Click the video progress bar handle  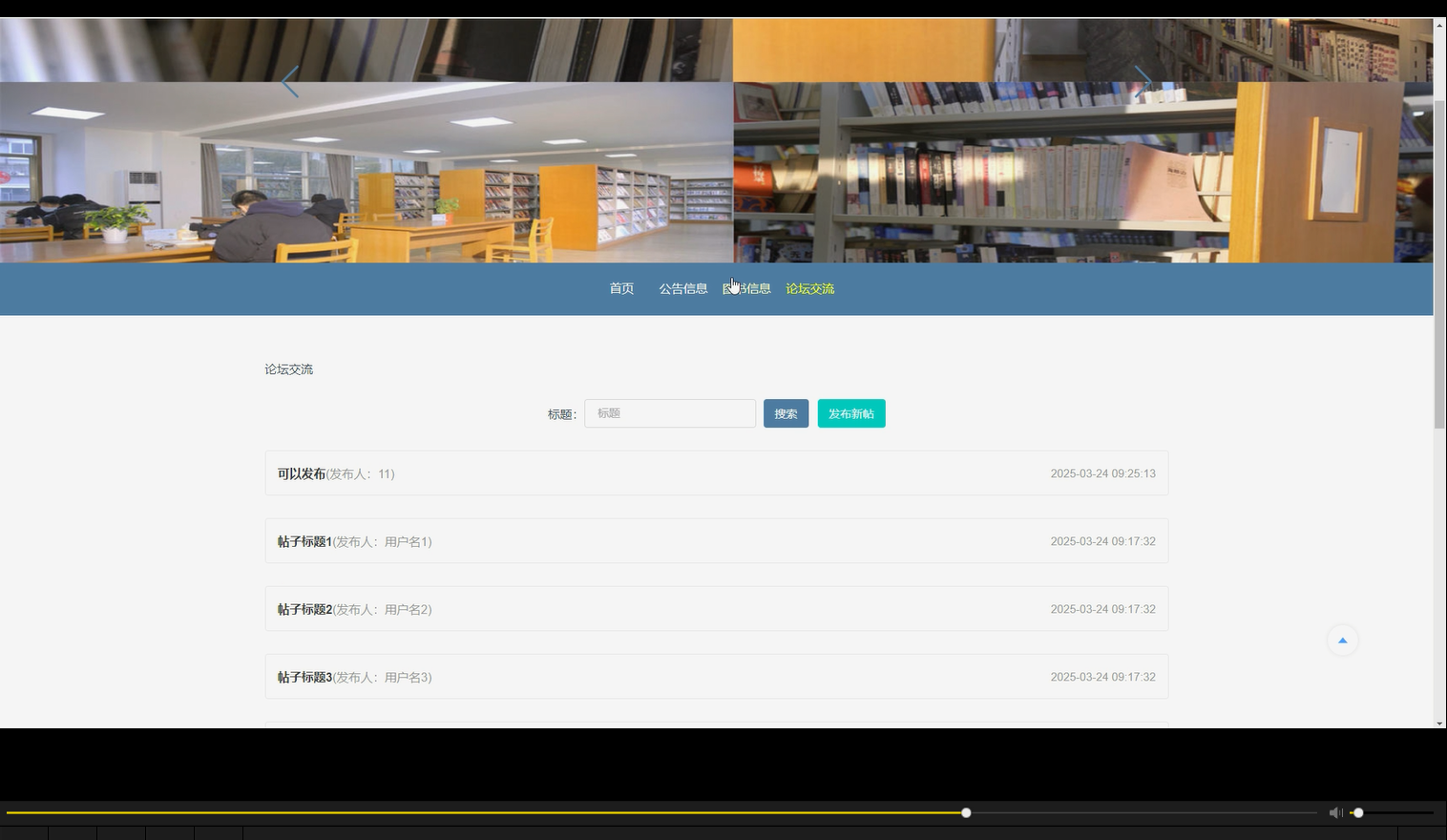(x=966, y=813)
